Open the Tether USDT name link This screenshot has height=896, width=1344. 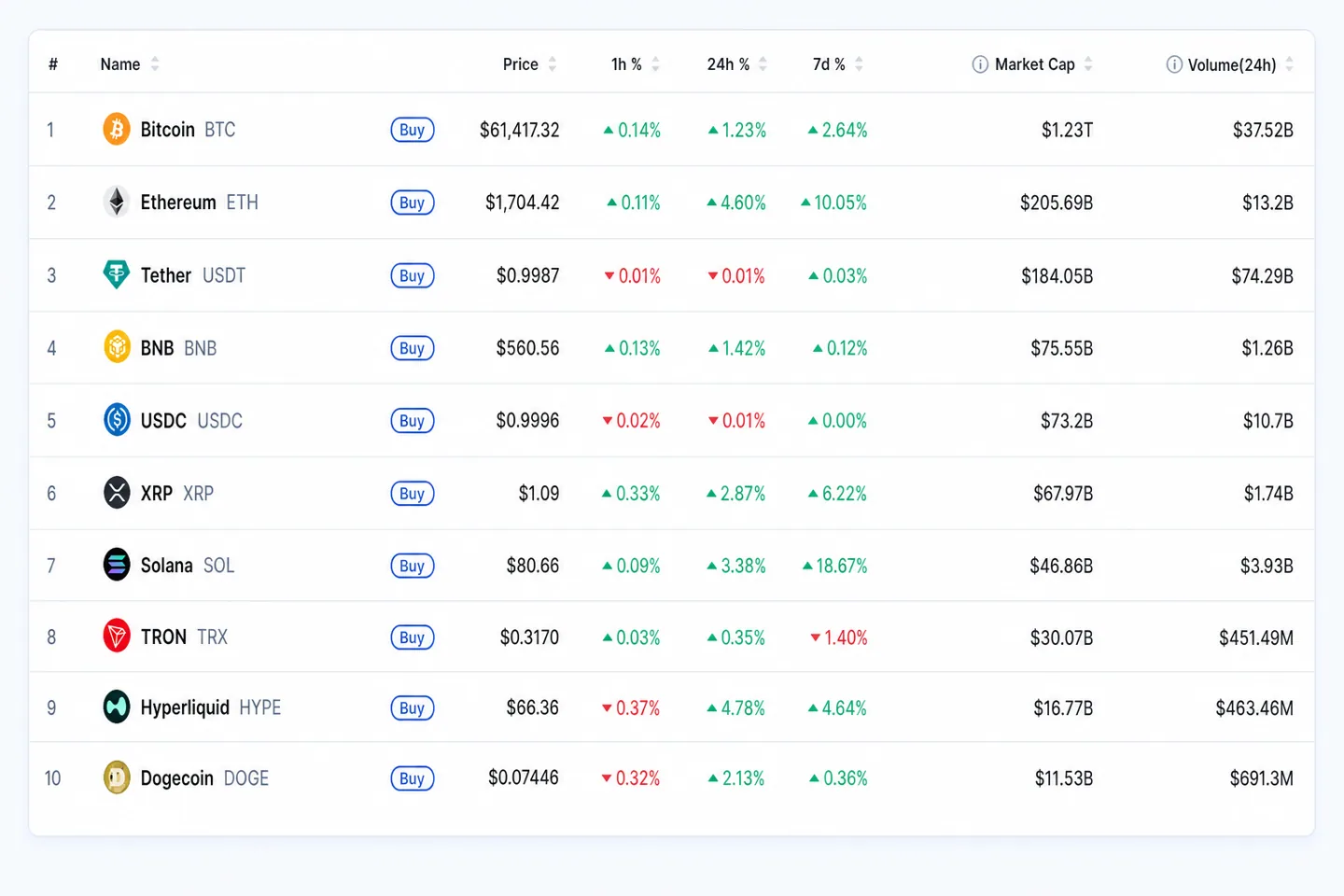[x=192, y=274]
